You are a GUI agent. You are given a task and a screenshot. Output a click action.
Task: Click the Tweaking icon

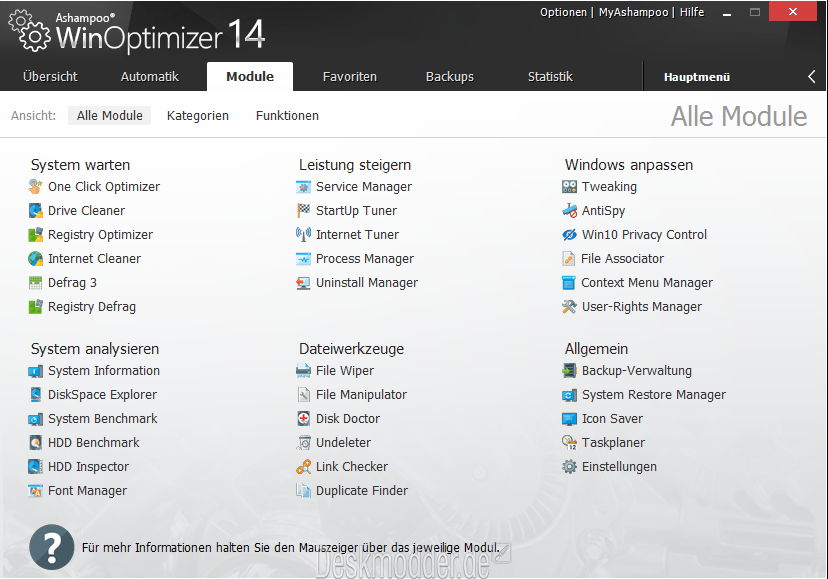(x=569, y=186)
